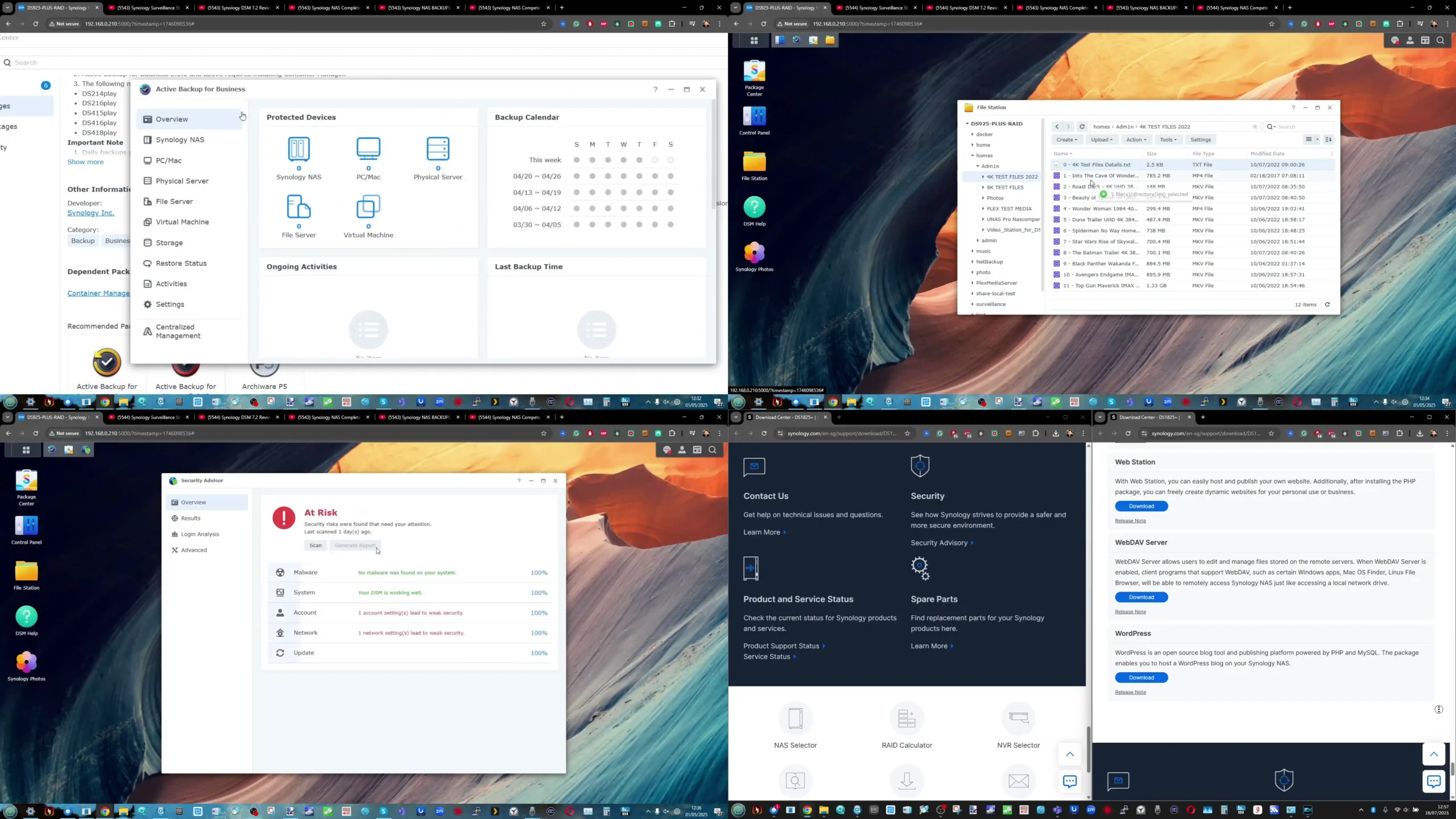The image size is (1456, 819).
Task: Click File Station back navigation arrow
Action: [x=1057, y=127]
